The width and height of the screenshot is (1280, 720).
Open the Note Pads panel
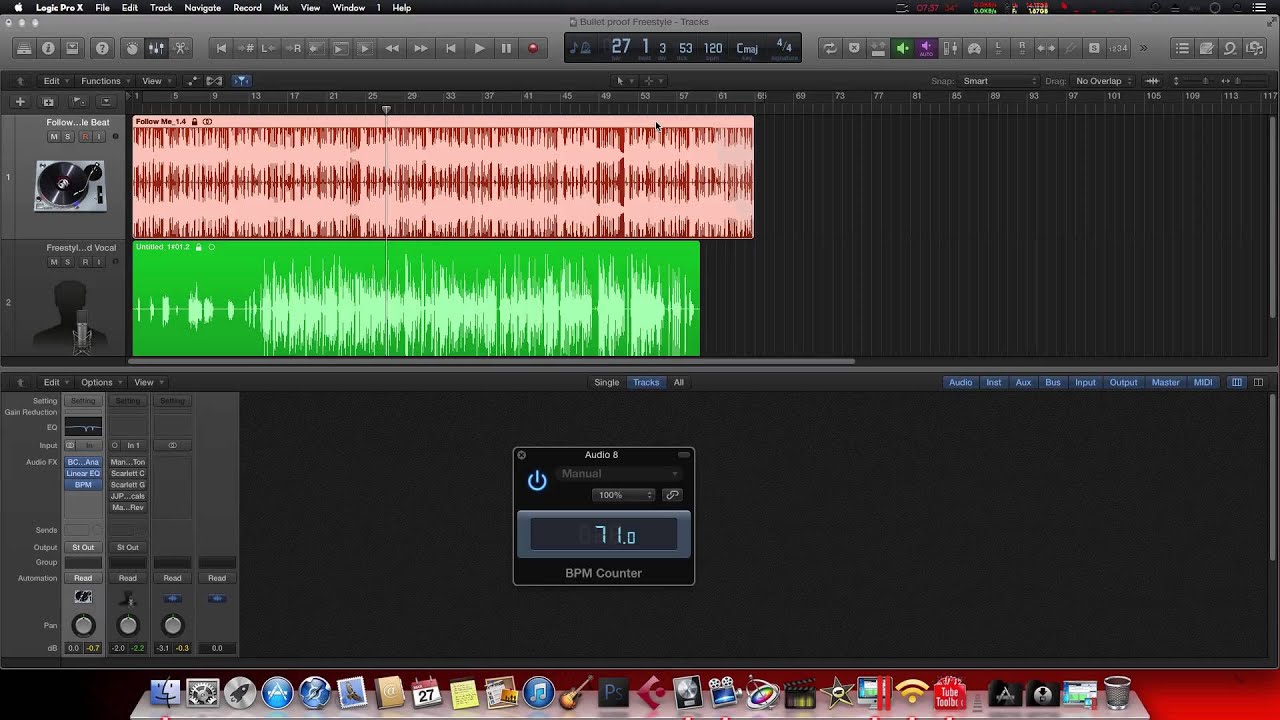click(1206, 48)
